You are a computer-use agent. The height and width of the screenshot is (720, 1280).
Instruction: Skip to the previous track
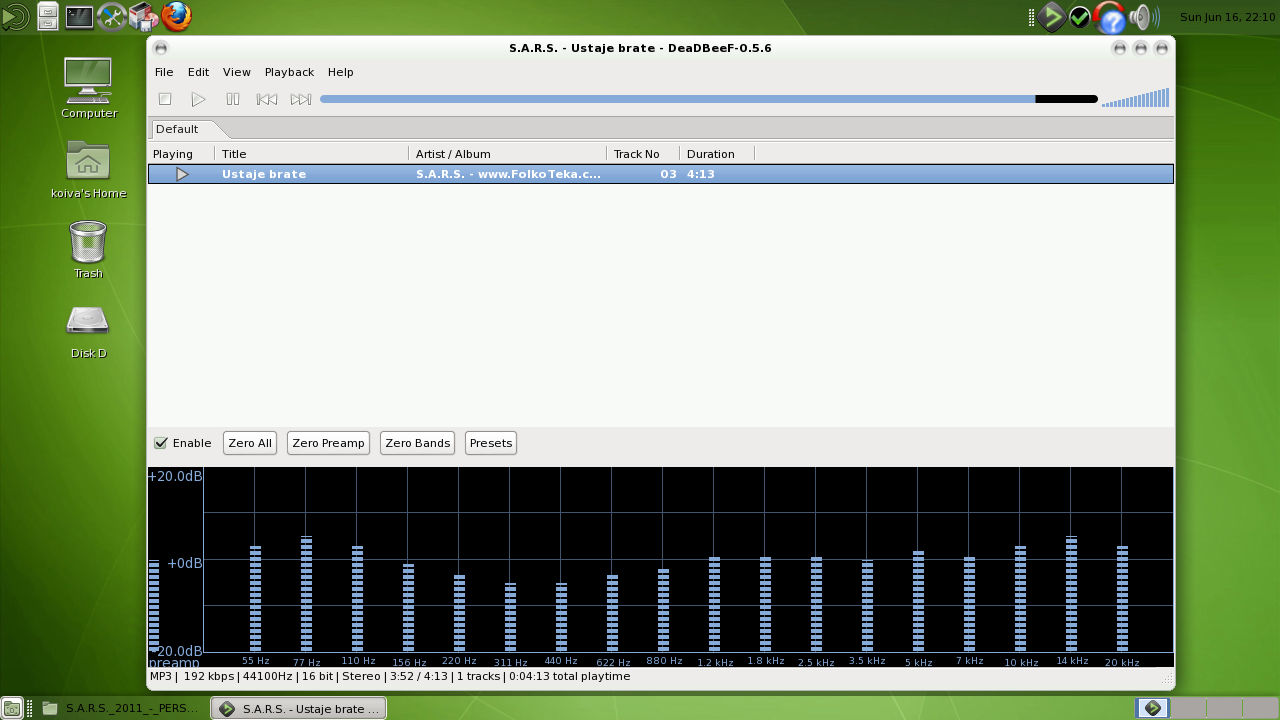pos(267,99)
